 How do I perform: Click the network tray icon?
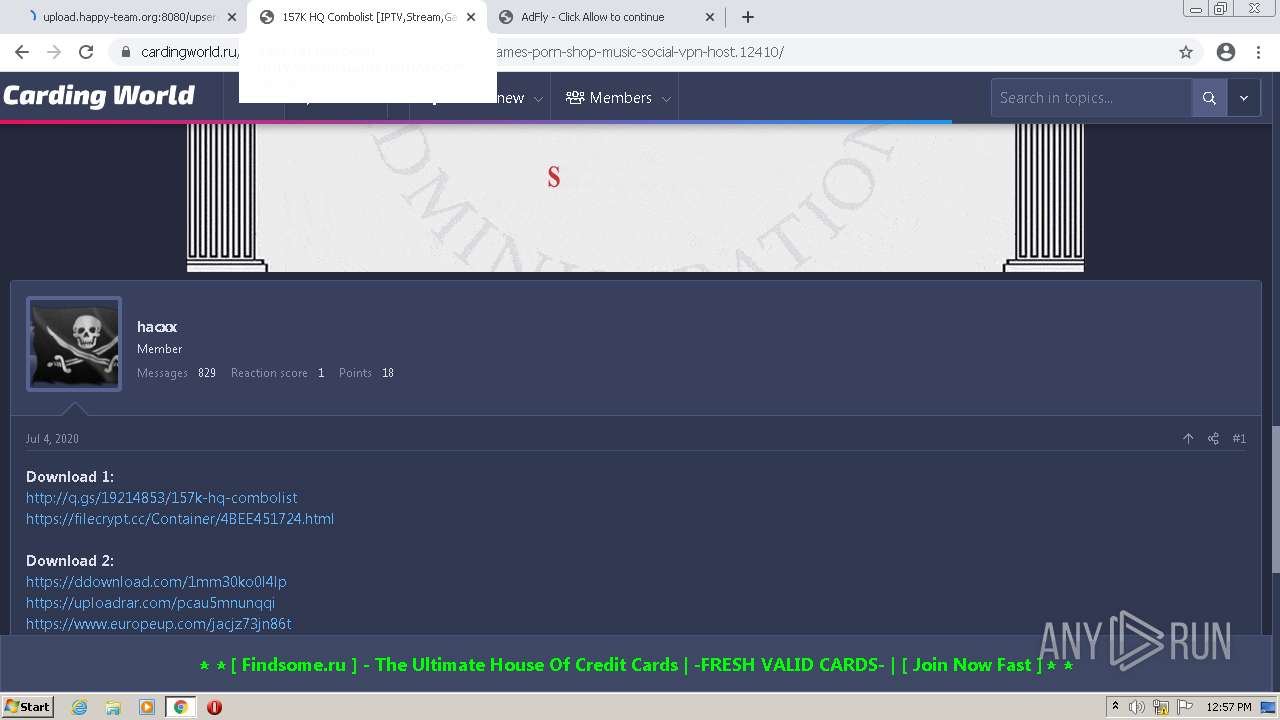point(1160,707)
